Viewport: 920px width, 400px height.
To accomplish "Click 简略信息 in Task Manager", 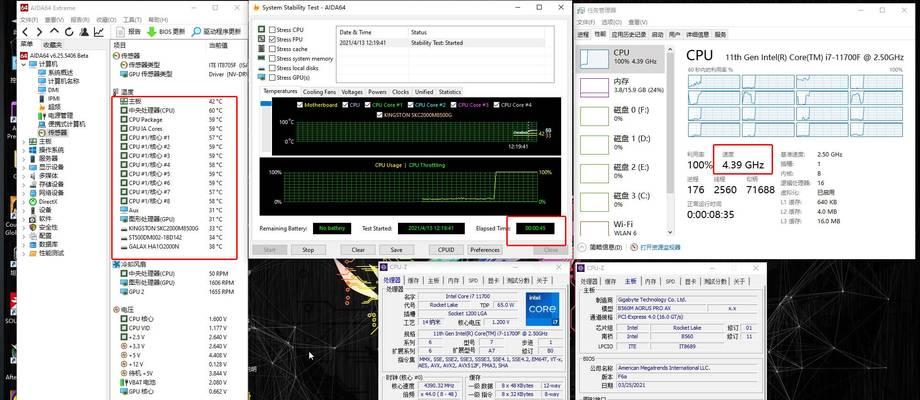I will click(x=602, y=248).
